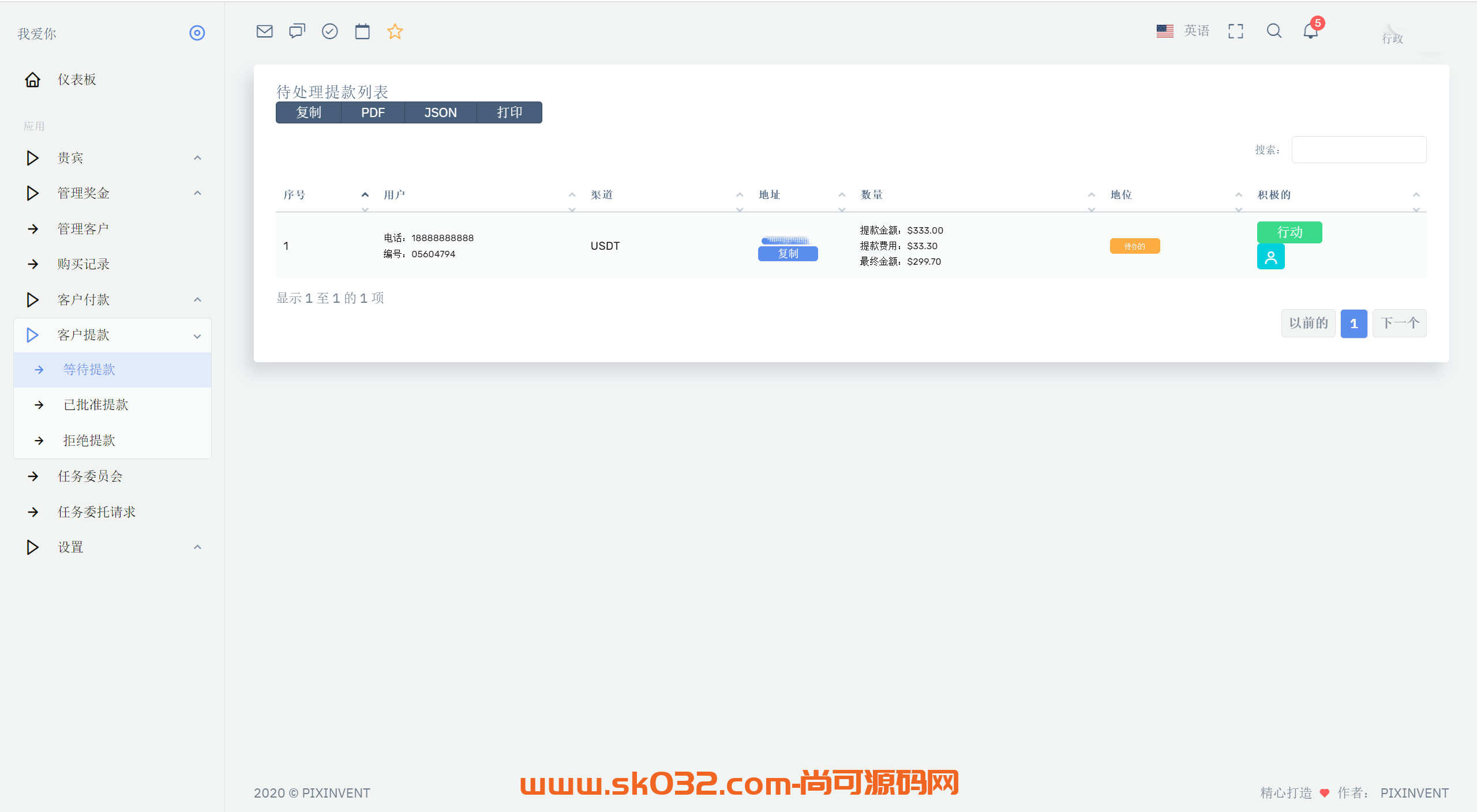This screenshot has width=1477, height=812.
Task: Copy the address using blue 复制 button
Action: [x=788, y=254]
